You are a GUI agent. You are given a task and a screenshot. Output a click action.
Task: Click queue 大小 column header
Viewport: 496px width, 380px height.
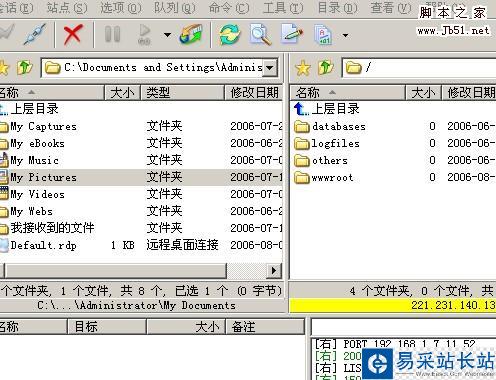tap(186, 326)
